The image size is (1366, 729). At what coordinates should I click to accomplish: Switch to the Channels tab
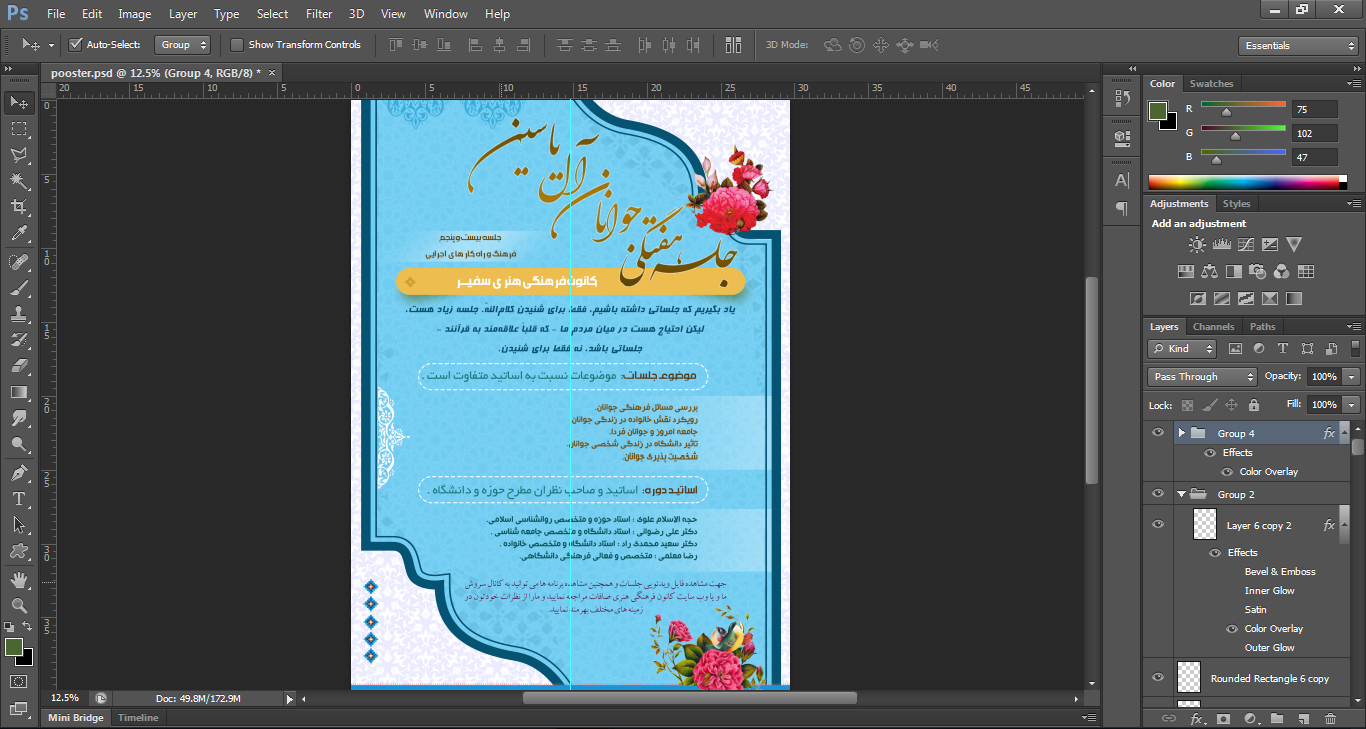[1214, 327]
